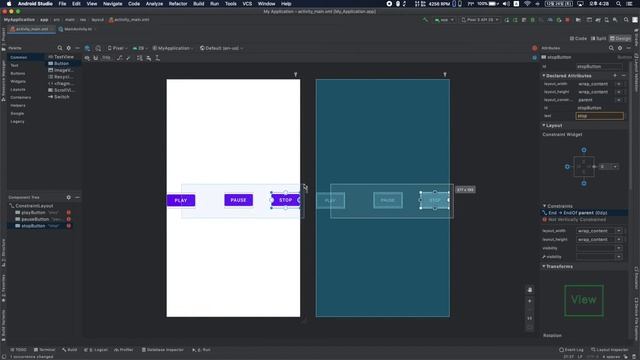Open Search Everywhere magnifier in top toolbar
This screenshot has width=640, height=360.
pyautogui.click(x=626, y=20)
